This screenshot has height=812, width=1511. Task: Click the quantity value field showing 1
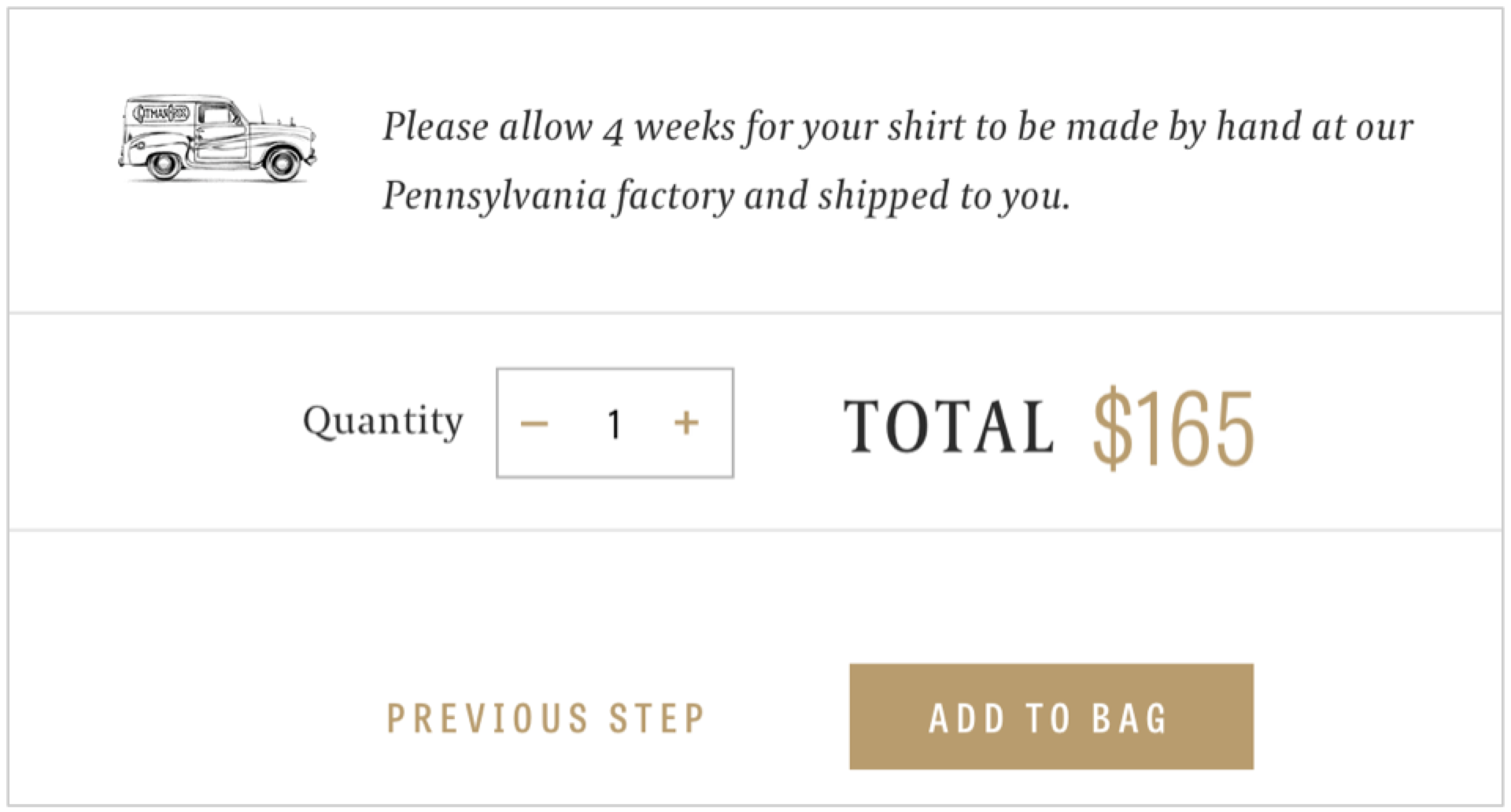(x=614, y=424)
